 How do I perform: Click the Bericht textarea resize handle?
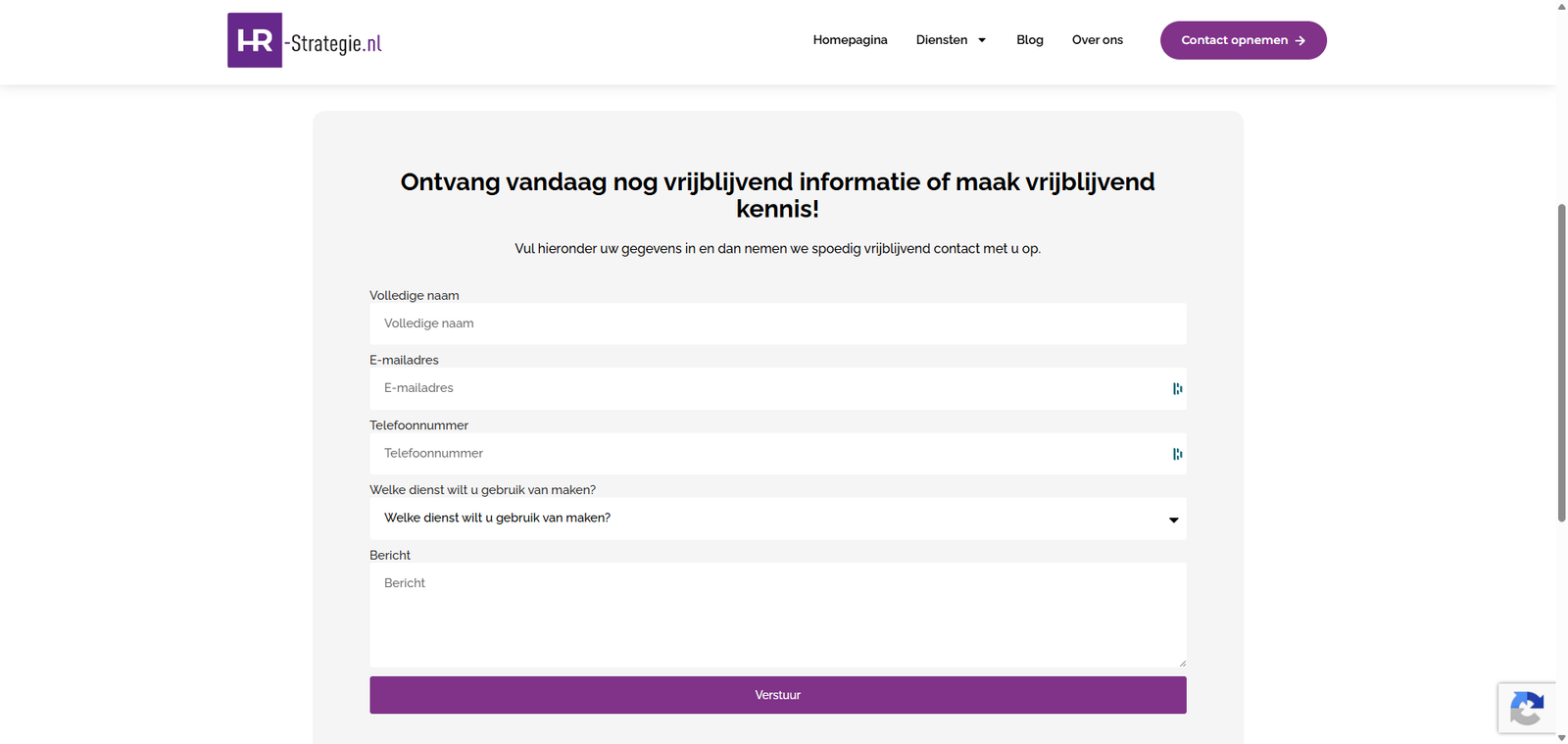click(x=1182, y=664)
